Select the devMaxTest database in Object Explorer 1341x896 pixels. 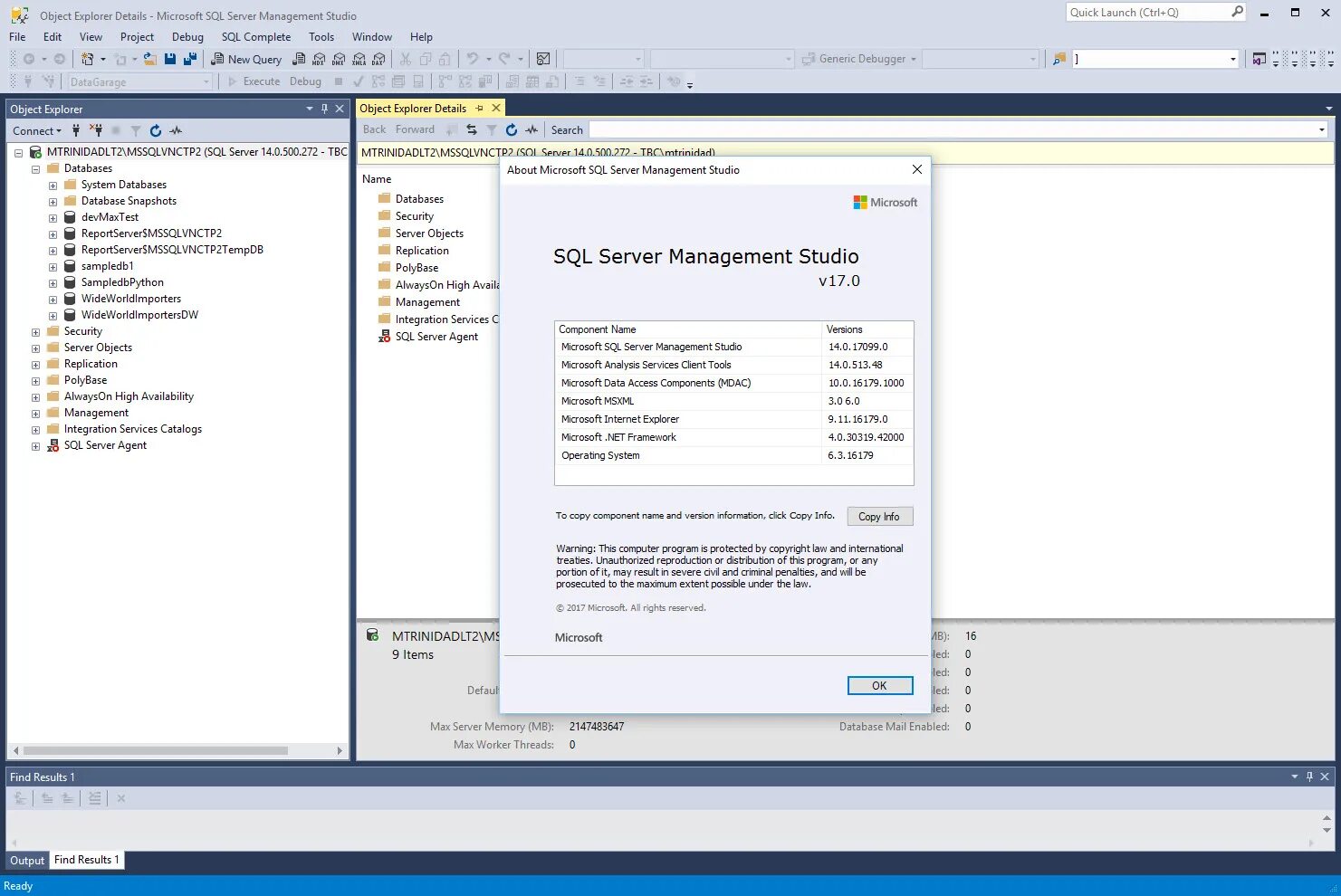click(110, 217)
